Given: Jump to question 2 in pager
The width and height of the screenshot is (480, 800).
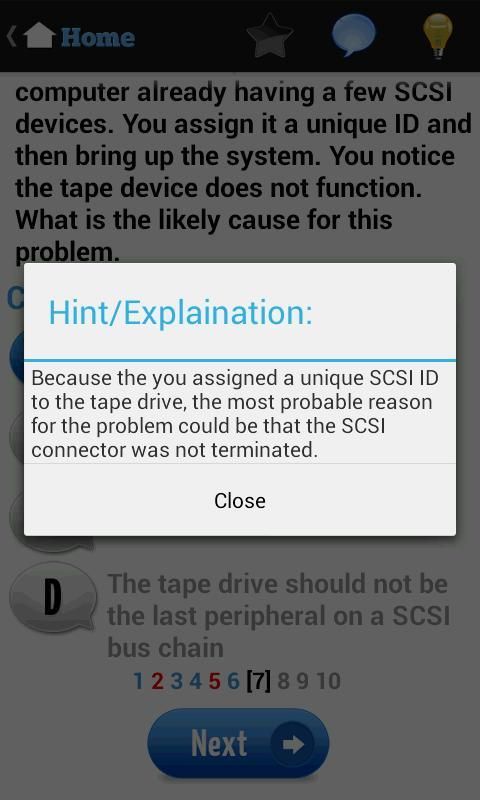Looking at the screenshot, I should click(x=157, y=681).
